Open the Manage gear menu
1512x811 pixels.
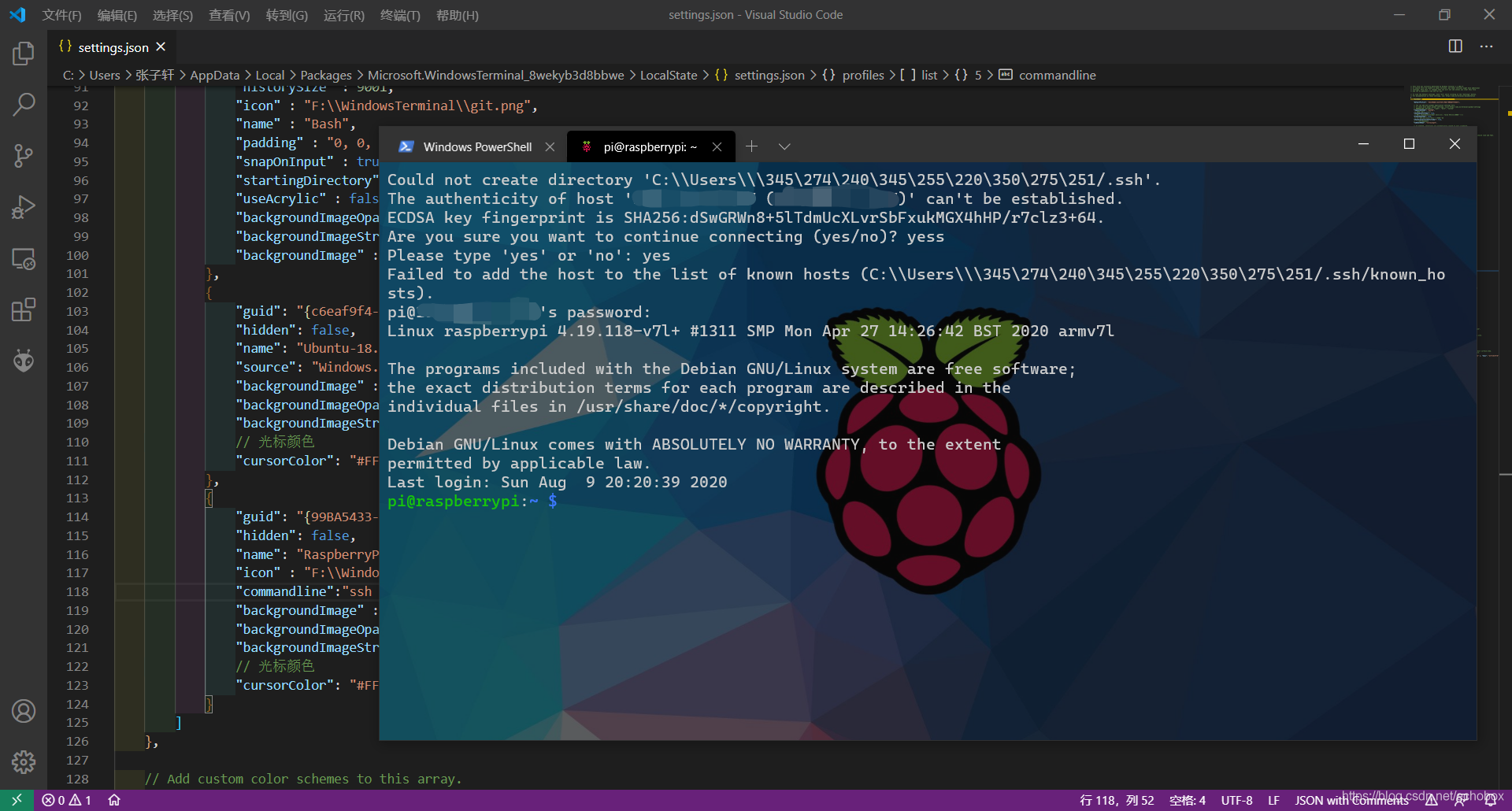[x=24, y=762]
